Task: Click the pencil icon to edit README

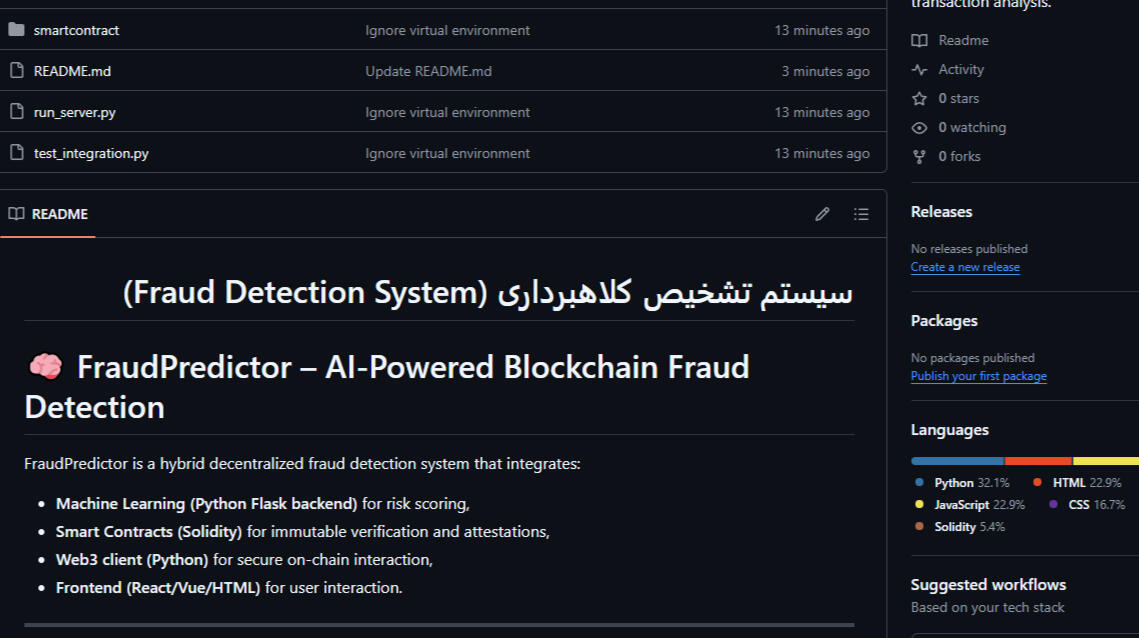Action: tap(822, 214)
